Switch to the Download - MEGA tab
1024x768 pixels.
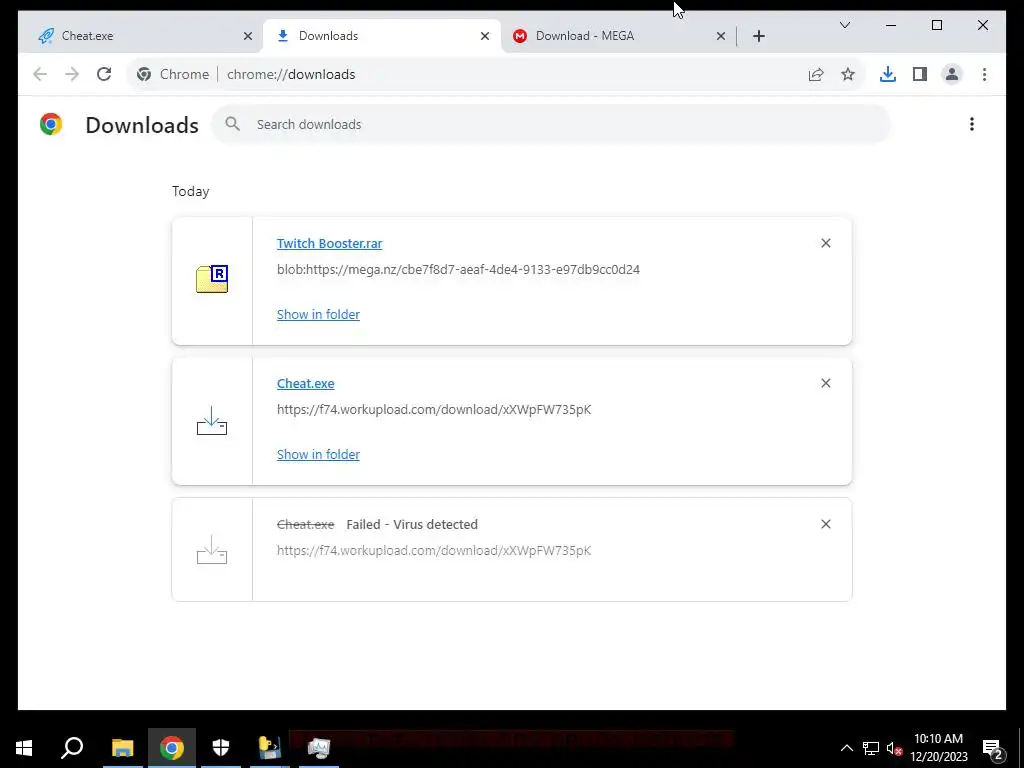(x=618, y=36)
